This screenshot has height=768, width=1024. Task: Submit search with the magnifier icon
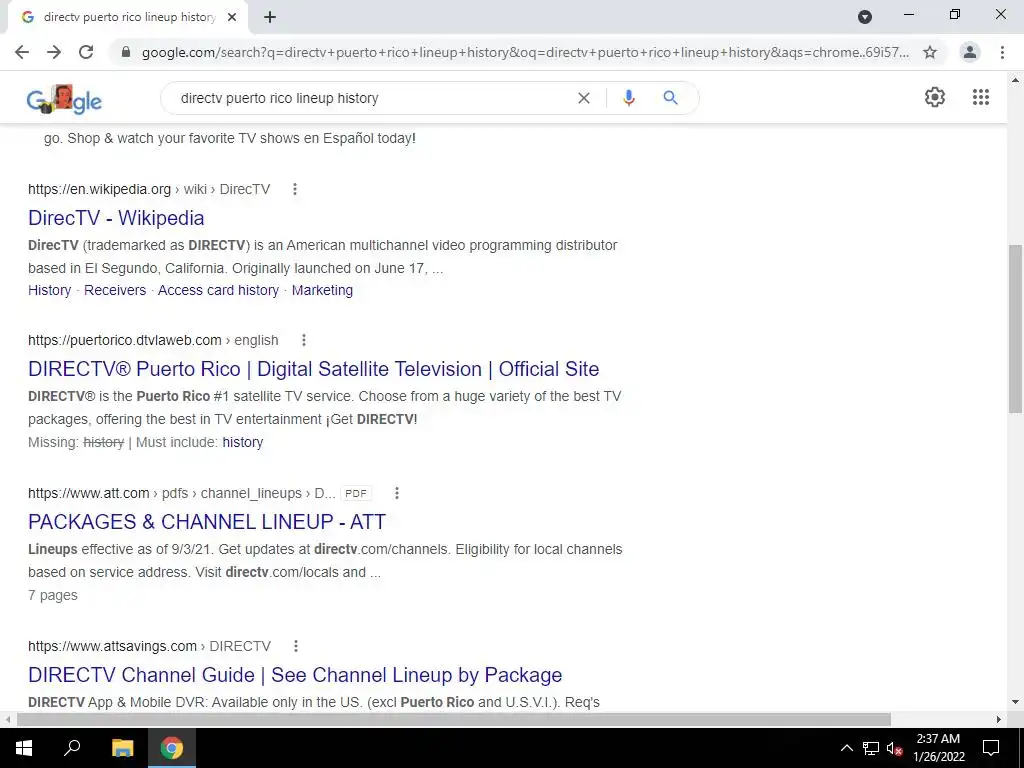670,98
